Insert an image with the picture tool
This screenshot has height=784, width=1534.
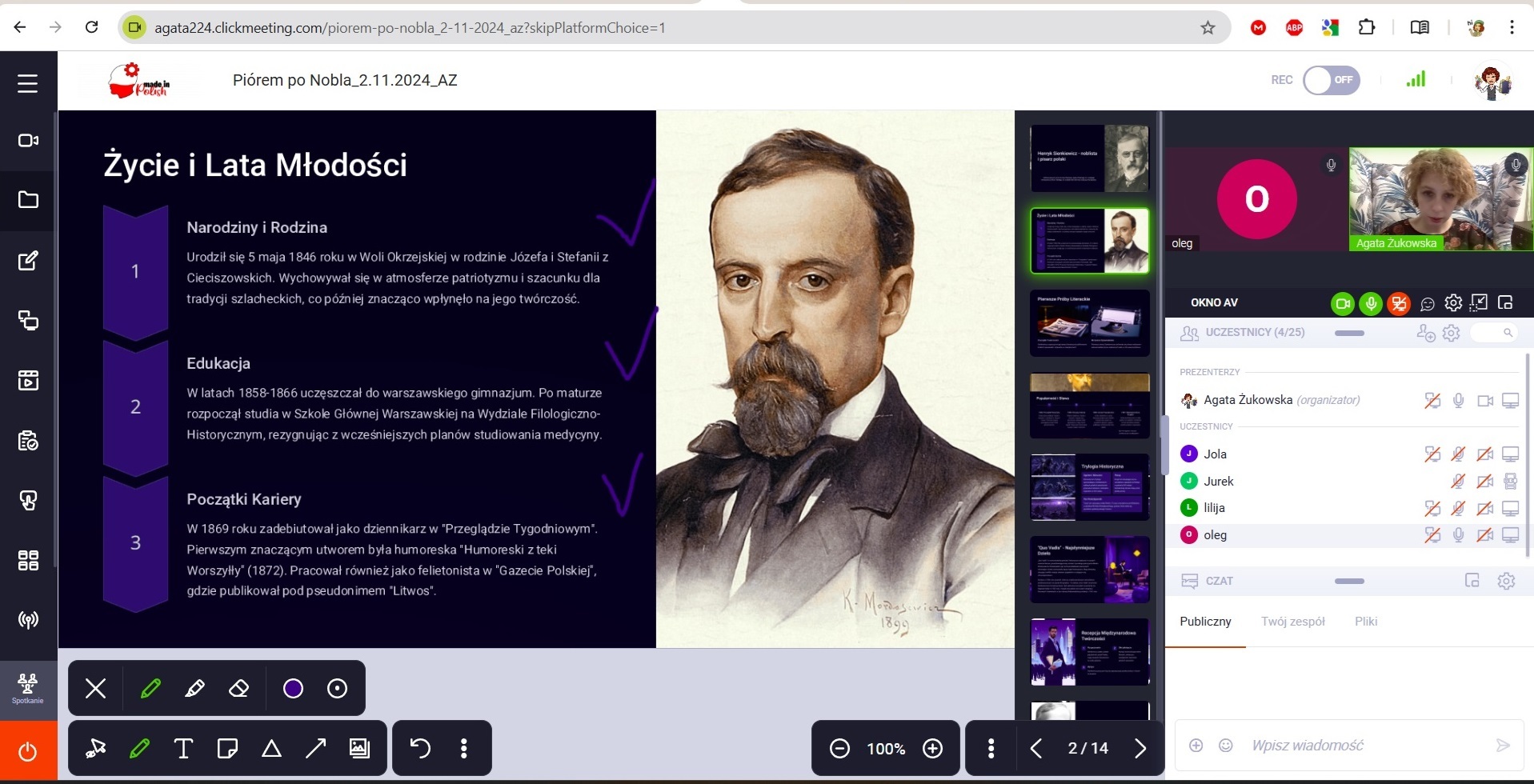(359, 749)
